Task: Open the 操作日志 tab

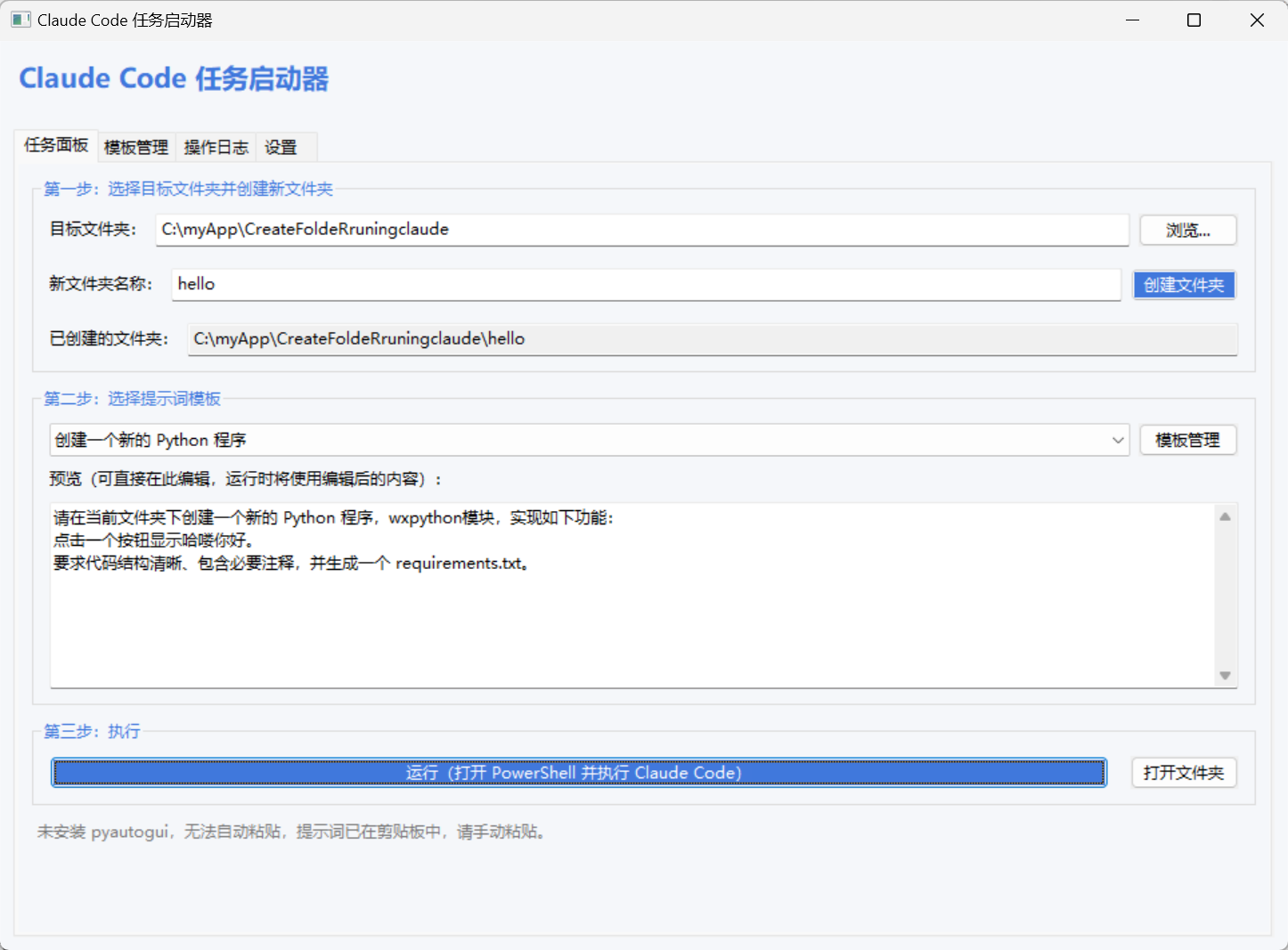Action: (216, 147)
